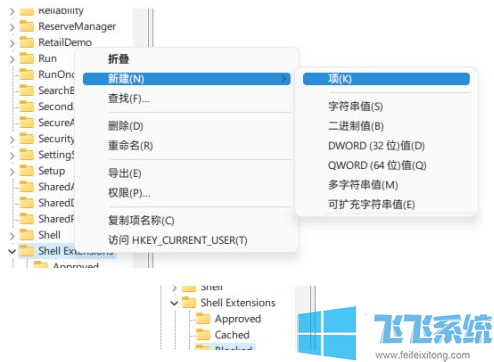Click the RetailDemo folder icon

tap(27, 42)
